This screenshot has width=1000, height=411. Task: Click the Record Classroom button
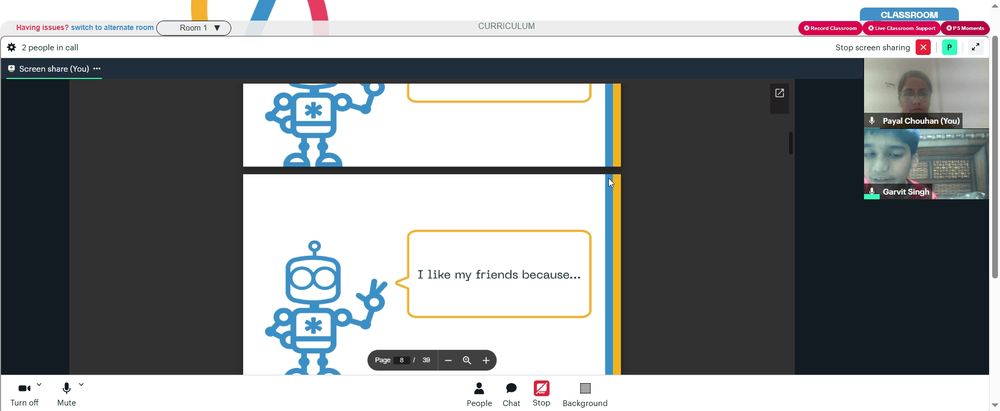point(830,28)
